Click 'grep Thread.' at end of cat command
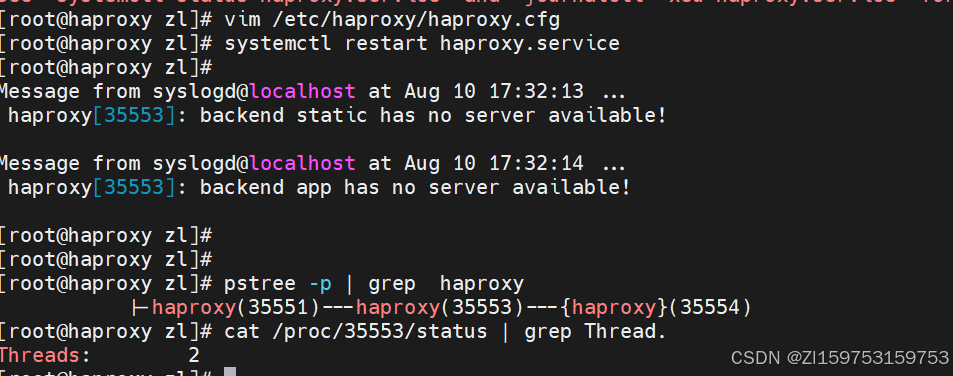This screenshot has width=953, height=376. (596, 332)
